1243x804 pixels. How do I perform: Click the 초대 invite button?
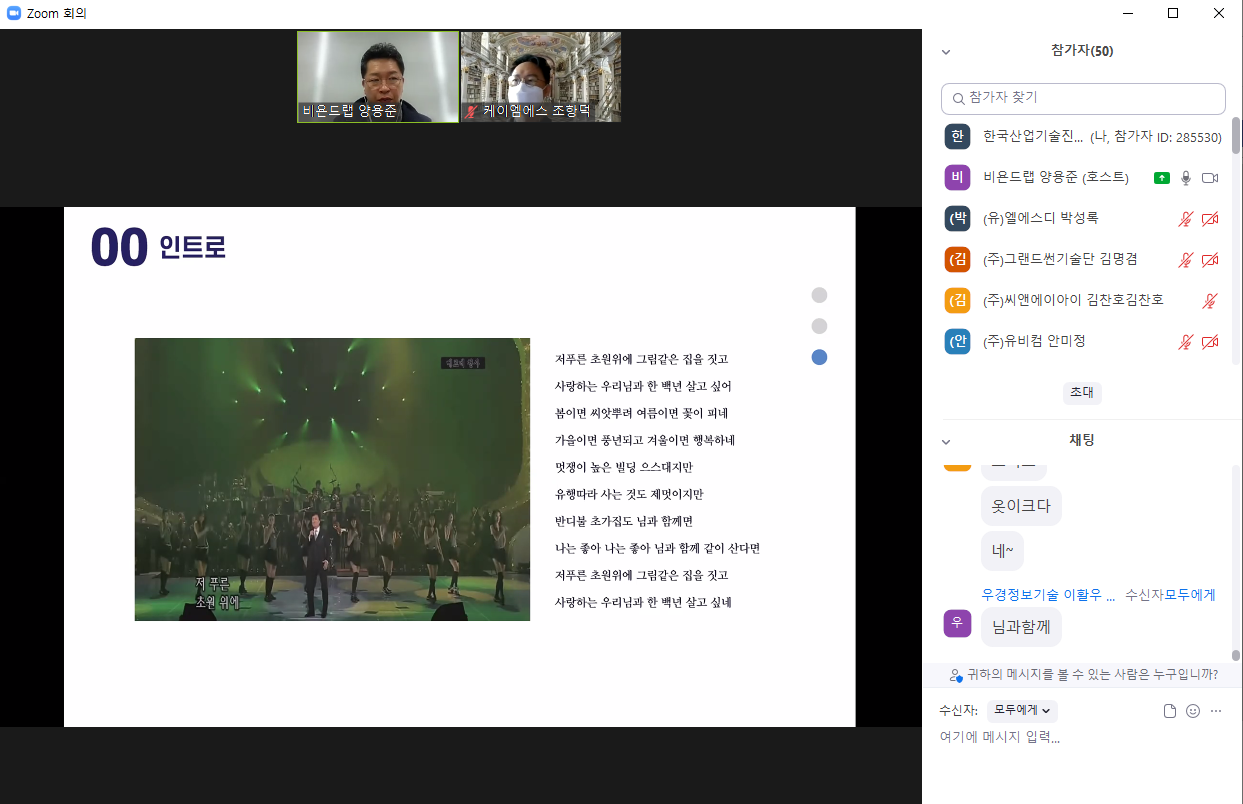[1082, 392]
